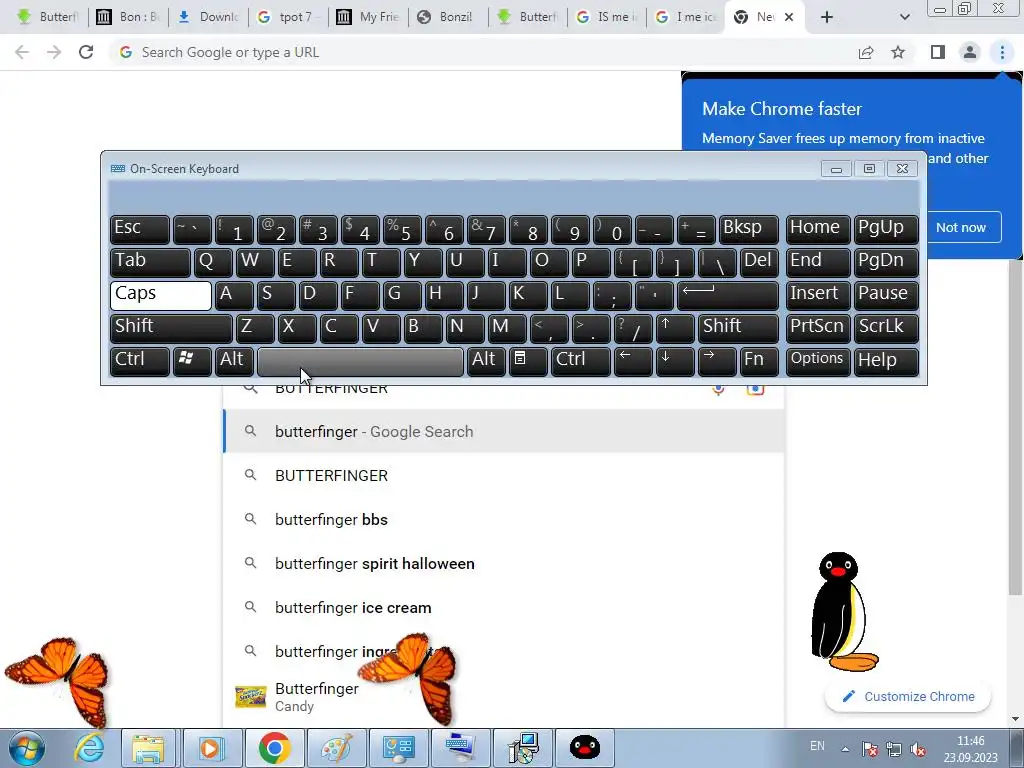Toggle the right Ctrl key

pos(581,361)
